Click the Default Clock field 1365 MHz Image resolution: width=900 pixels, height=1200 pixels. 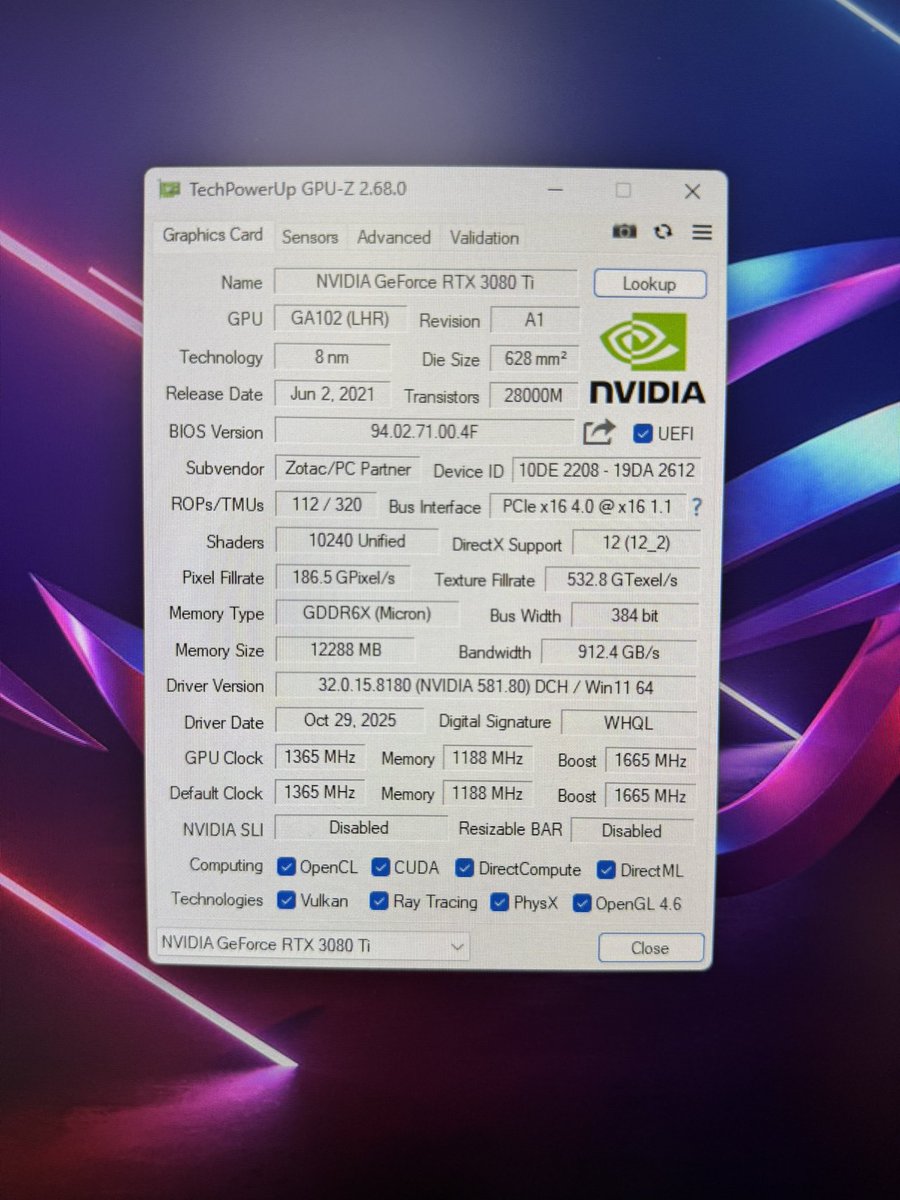[320, 793]
